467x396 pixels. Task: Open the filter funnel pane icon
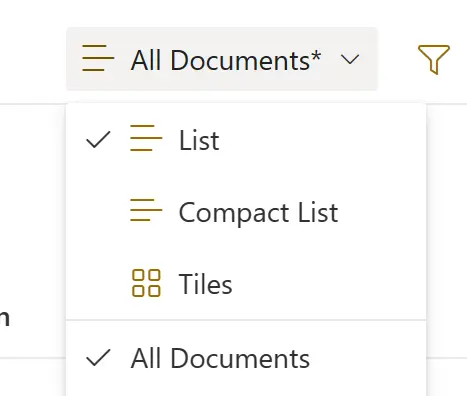click(433, 59)
